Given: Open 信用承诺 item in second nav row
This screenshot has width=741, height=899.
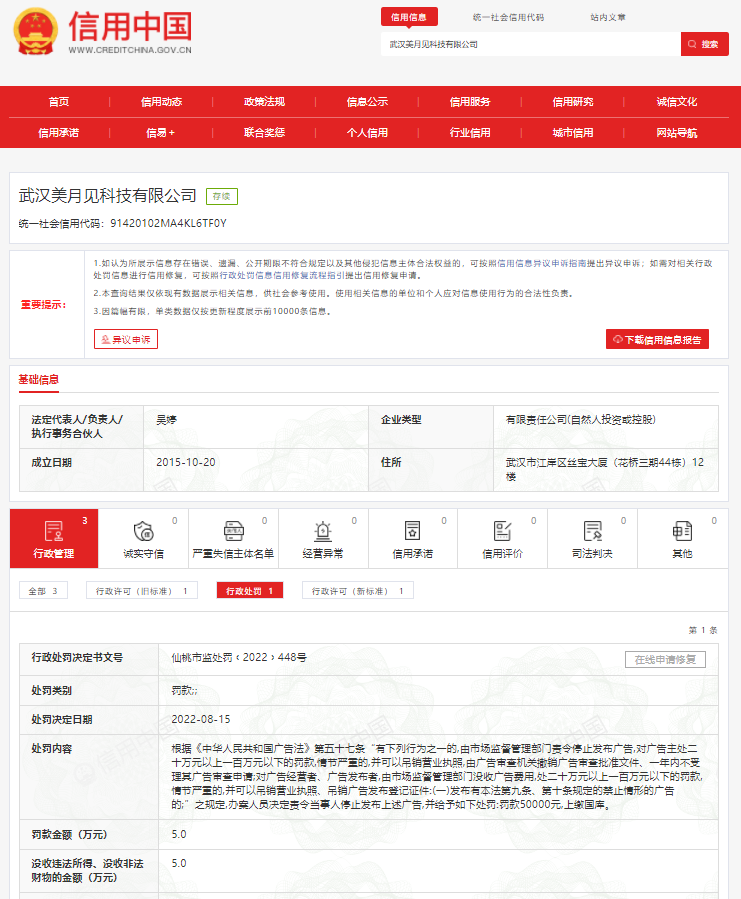Looking at the screenshot, I should click(58, 132).
